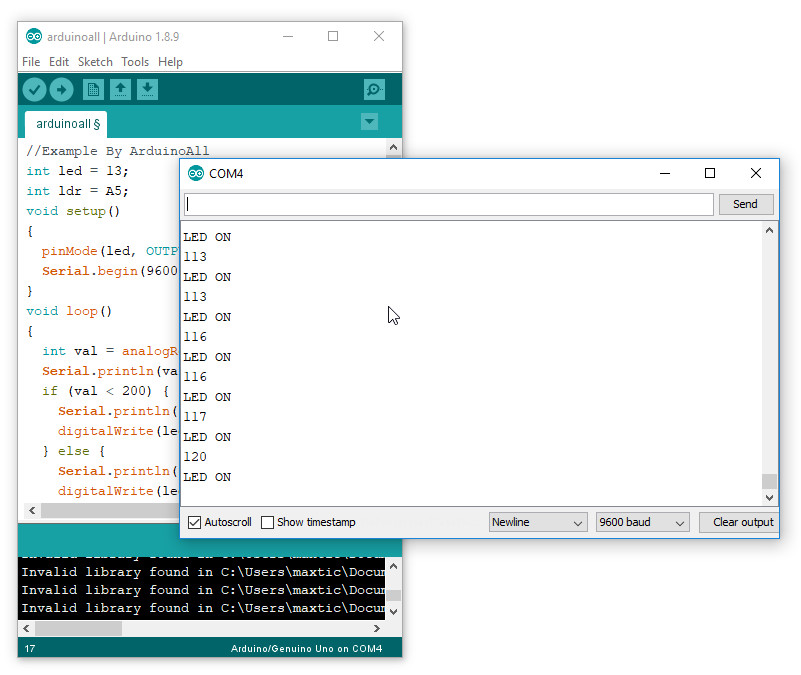Click the serial output scrollbar down arrow
This screenshot has width=801, height=675.
[769, 497]
